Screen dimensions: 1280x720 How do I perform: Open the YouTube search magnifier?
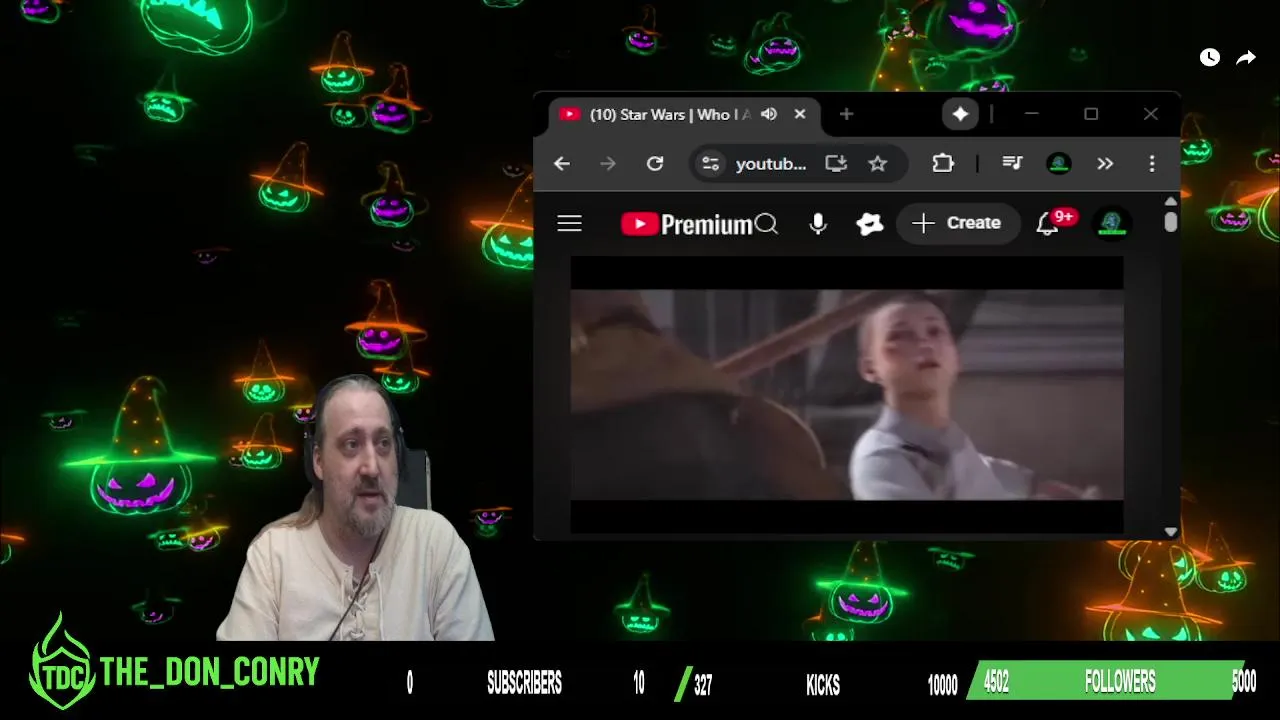[x=767, y=224]
